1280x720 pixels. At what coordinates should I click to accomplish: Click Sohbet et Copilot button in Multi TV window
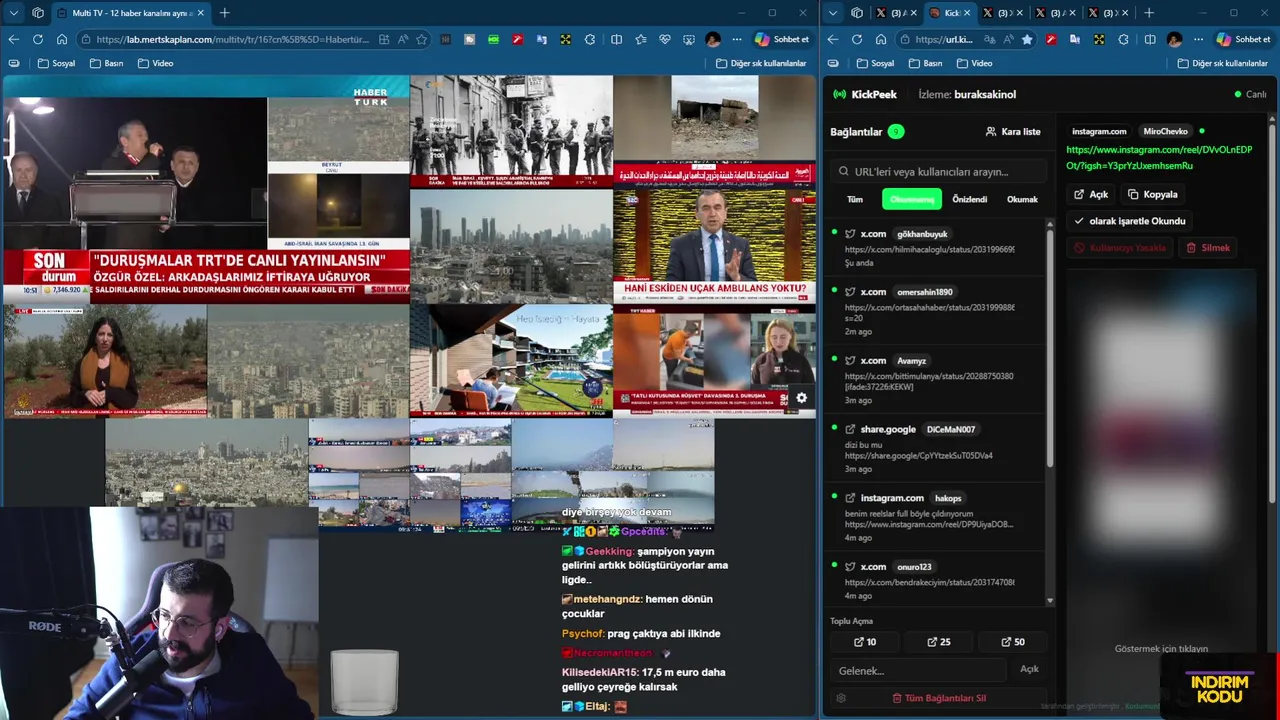(x=782, y=39)
